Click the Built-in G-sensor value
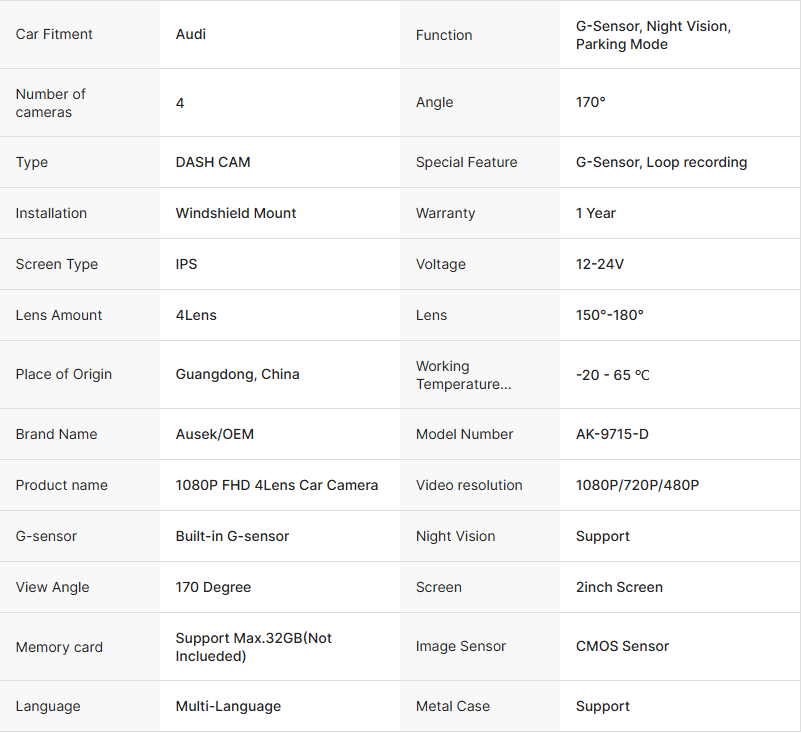 [x=232, y=536]
